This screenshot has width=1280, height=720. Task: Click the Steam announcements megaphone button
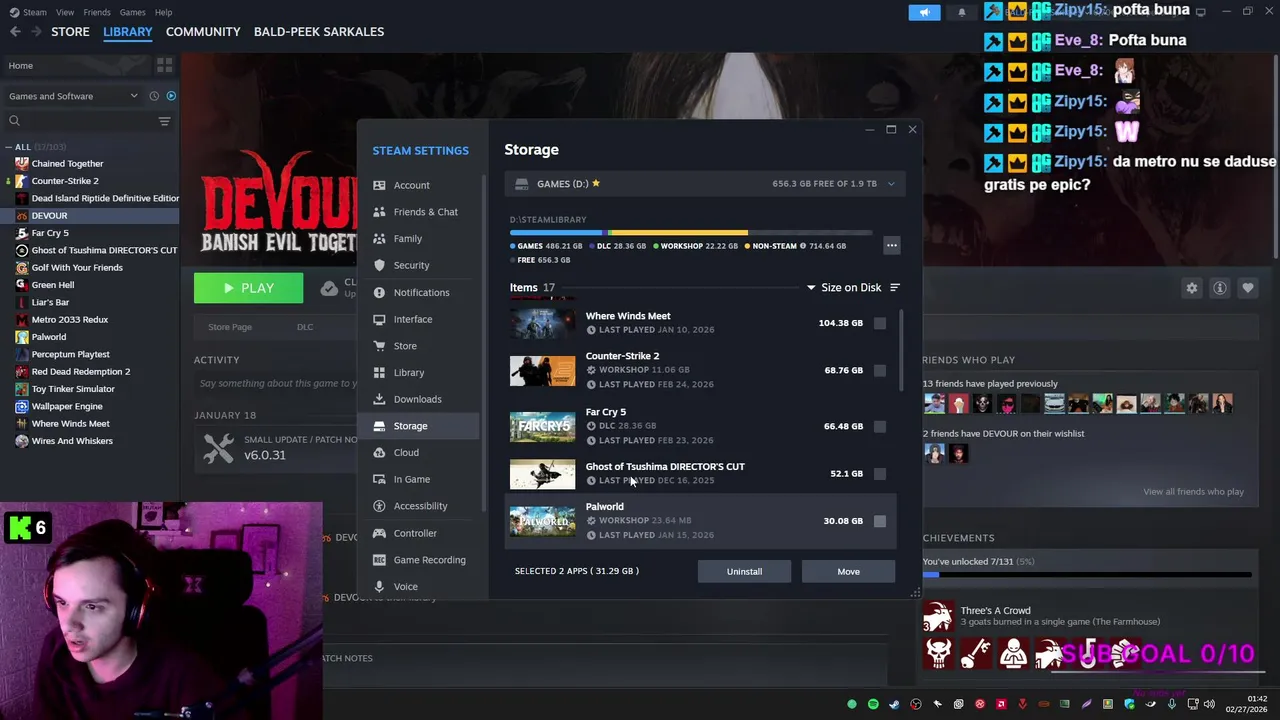924,12
